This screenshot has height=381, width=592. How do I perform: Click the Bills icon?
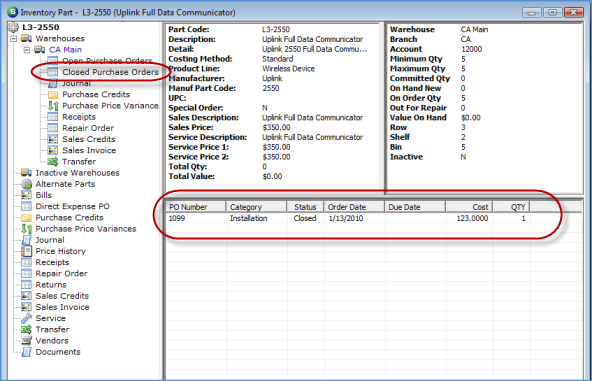point(26,195)
